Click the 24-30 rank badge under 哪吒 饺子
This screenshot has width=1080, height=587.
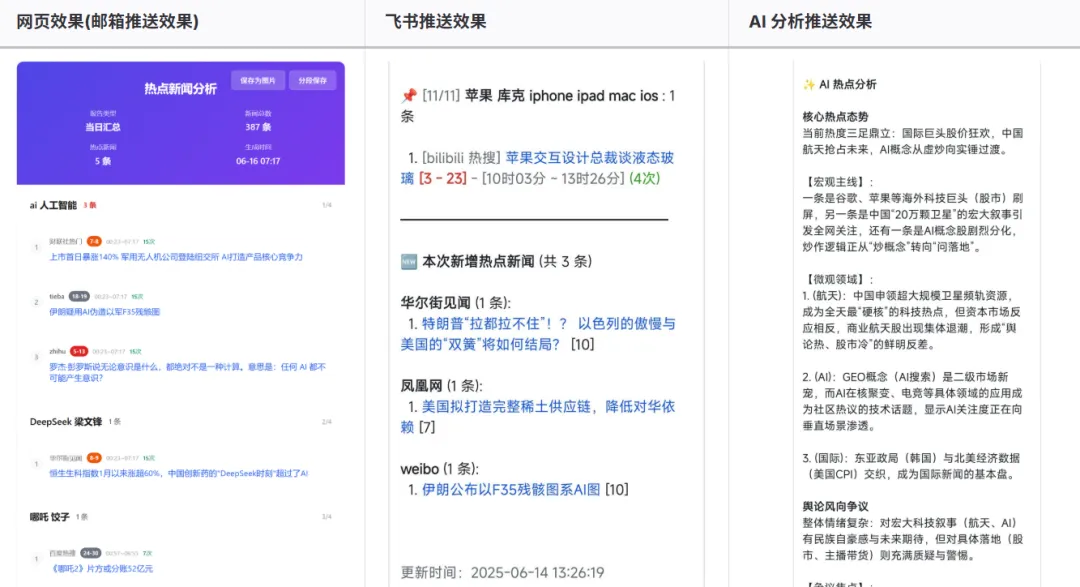pyautogui.click(x=90, y=553)
